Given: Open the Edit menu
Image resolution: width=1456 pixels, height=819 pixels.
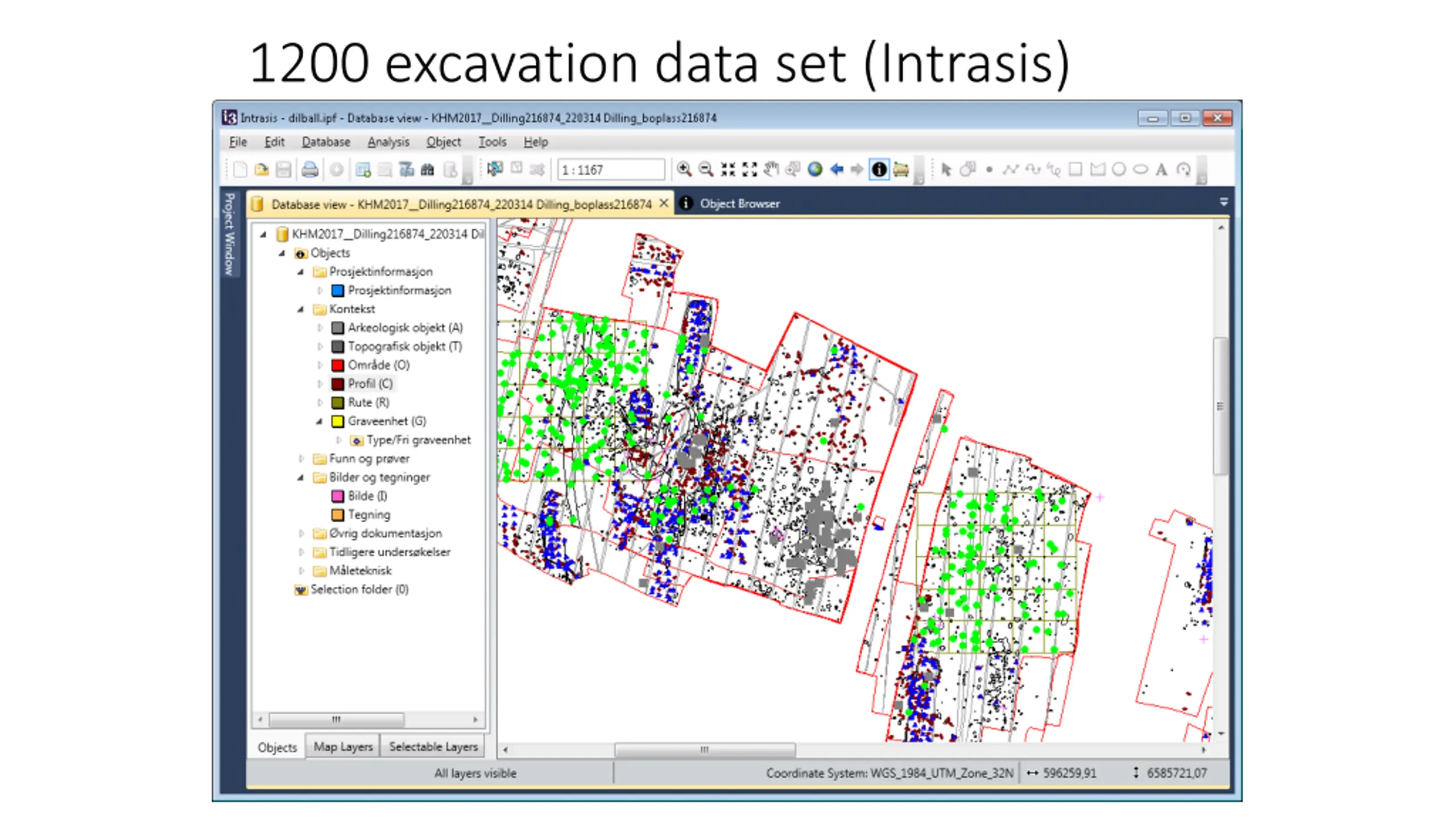Looking at the screenshot, I should pos(274,142).
